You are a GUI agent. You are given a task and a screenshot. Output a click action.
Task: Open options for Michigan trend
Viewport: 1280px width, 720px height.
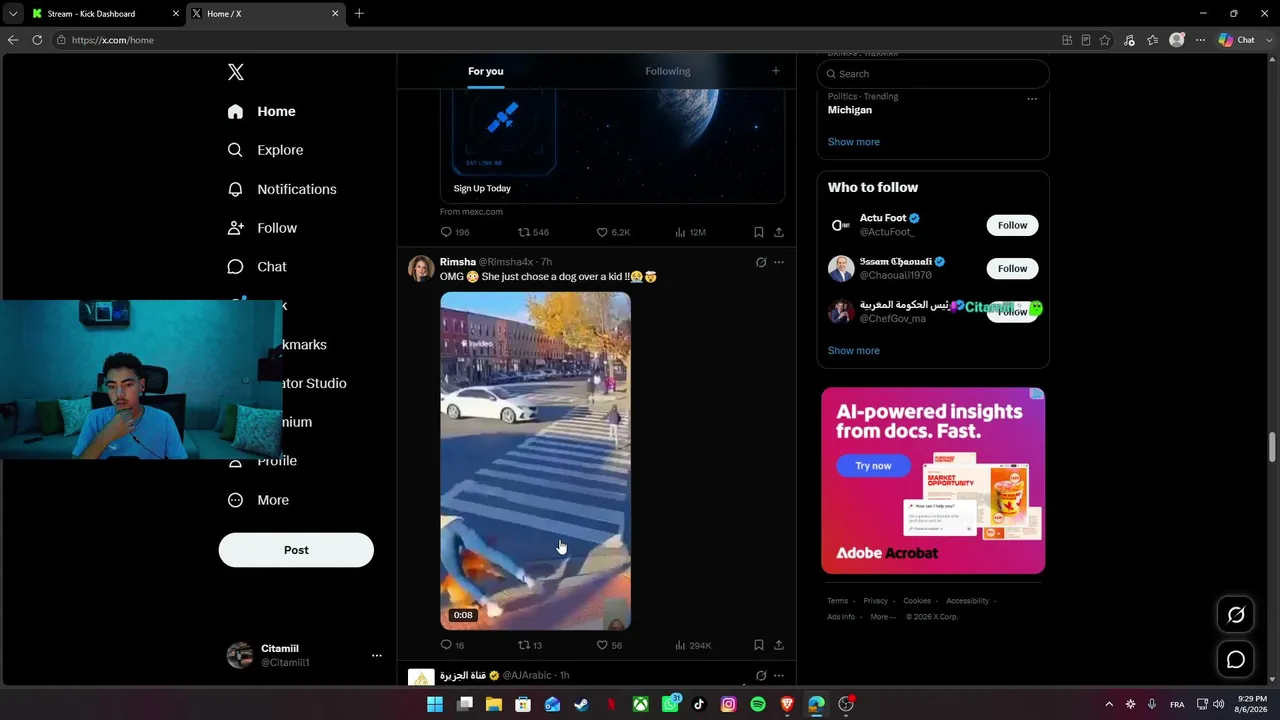(x=1032, y=98)
